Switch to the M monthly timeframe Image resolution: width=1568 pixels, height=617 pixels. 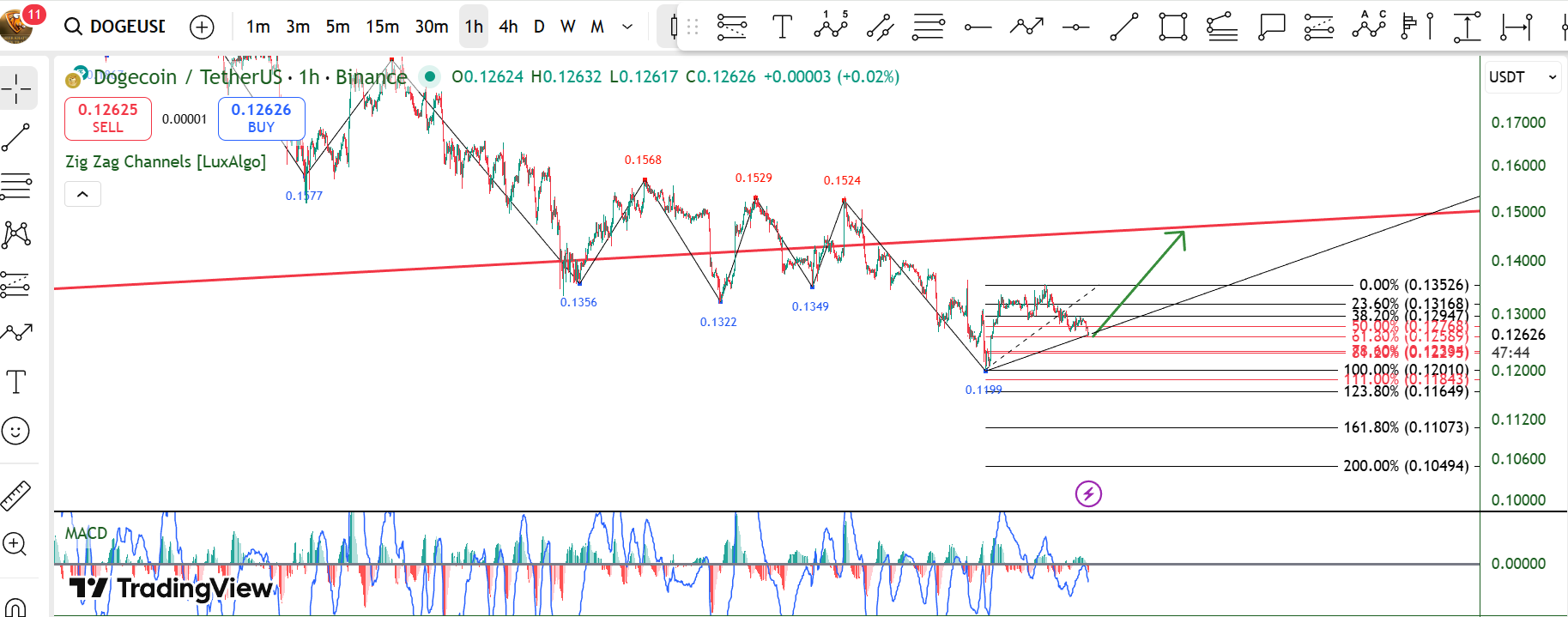tap(597, 27)
